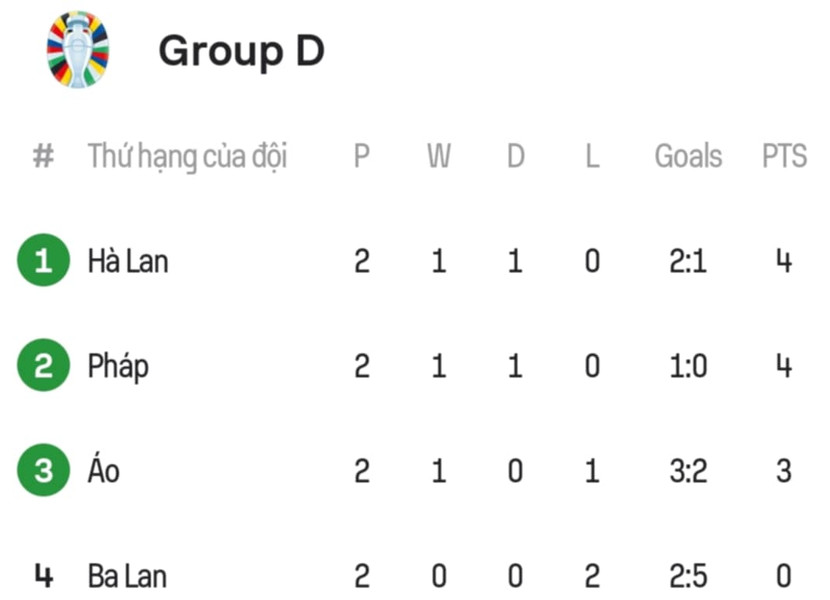Click the 2:5 goals value for Ba Lan

[688, 576]
